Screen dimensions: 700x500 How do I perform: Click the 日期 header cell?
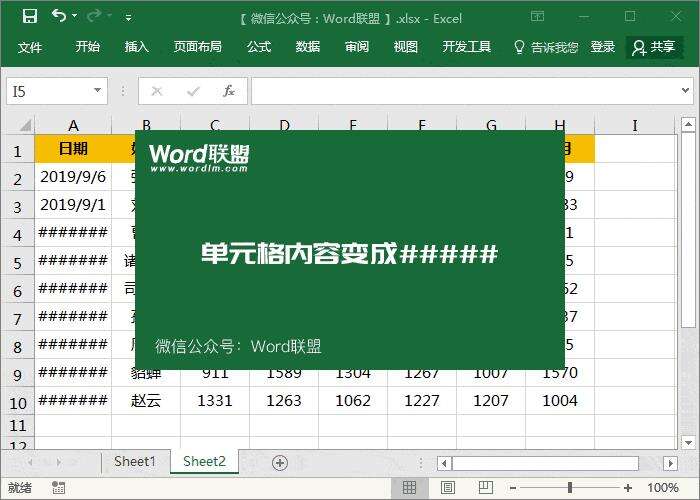(x=73, y=149)
